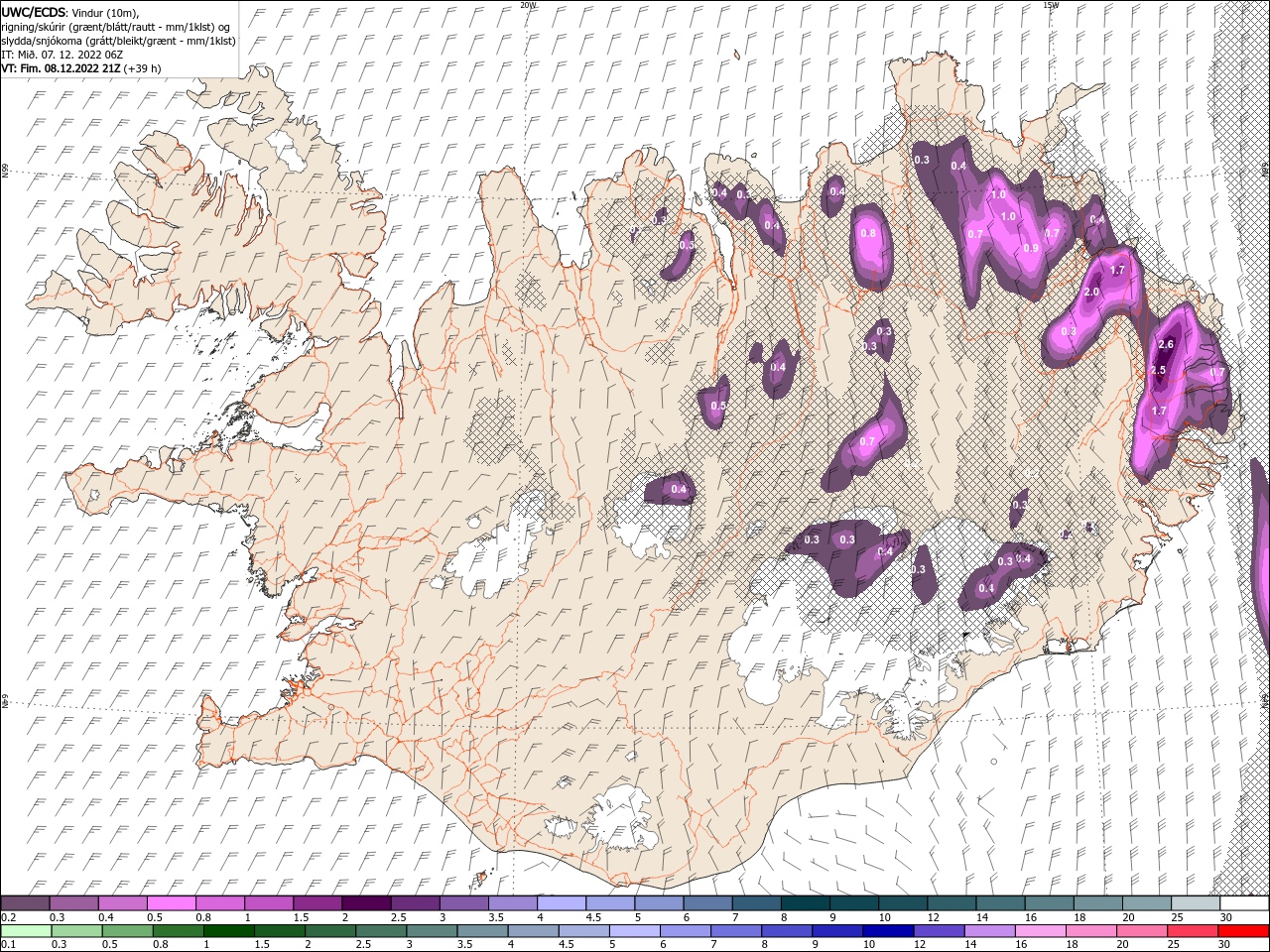Viewport: 1270px width, 952px height.
Task: Select bright pink upper swatch between 0.5 and 0.8
Action: pos(172,903)
